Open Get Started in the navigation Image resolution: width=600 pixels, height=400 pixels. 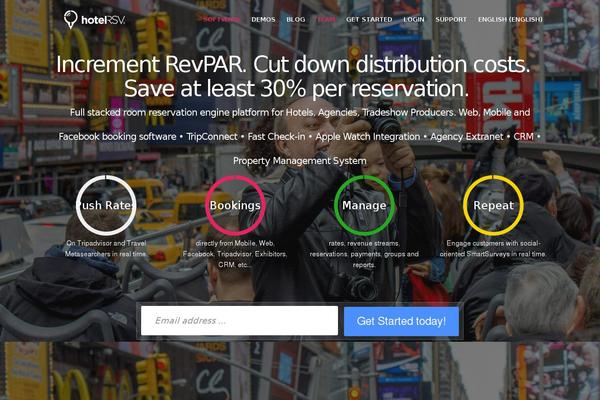point(369,20)
